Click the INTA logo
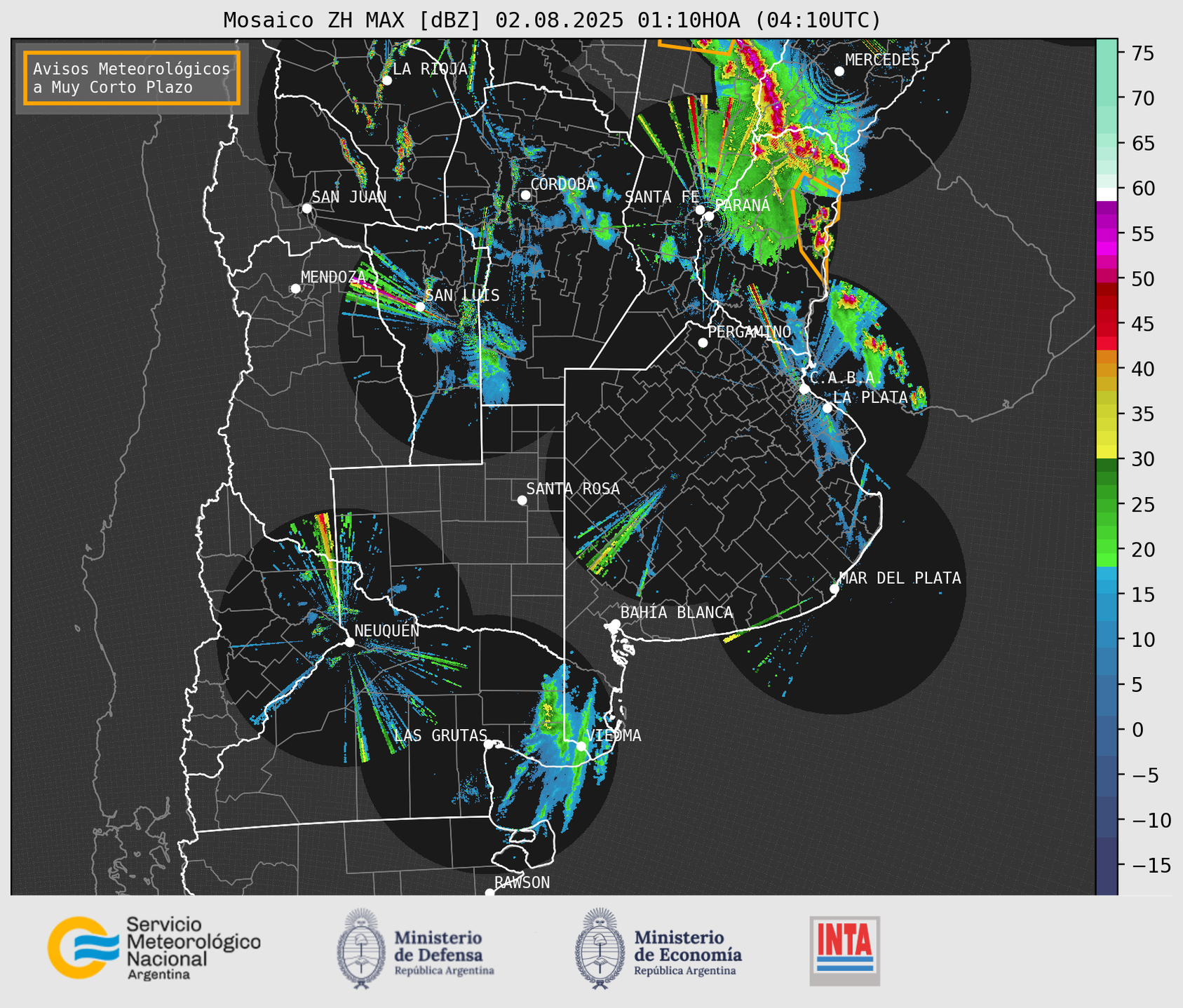Screen dimensions: 1183x1008 coord(844,951)
